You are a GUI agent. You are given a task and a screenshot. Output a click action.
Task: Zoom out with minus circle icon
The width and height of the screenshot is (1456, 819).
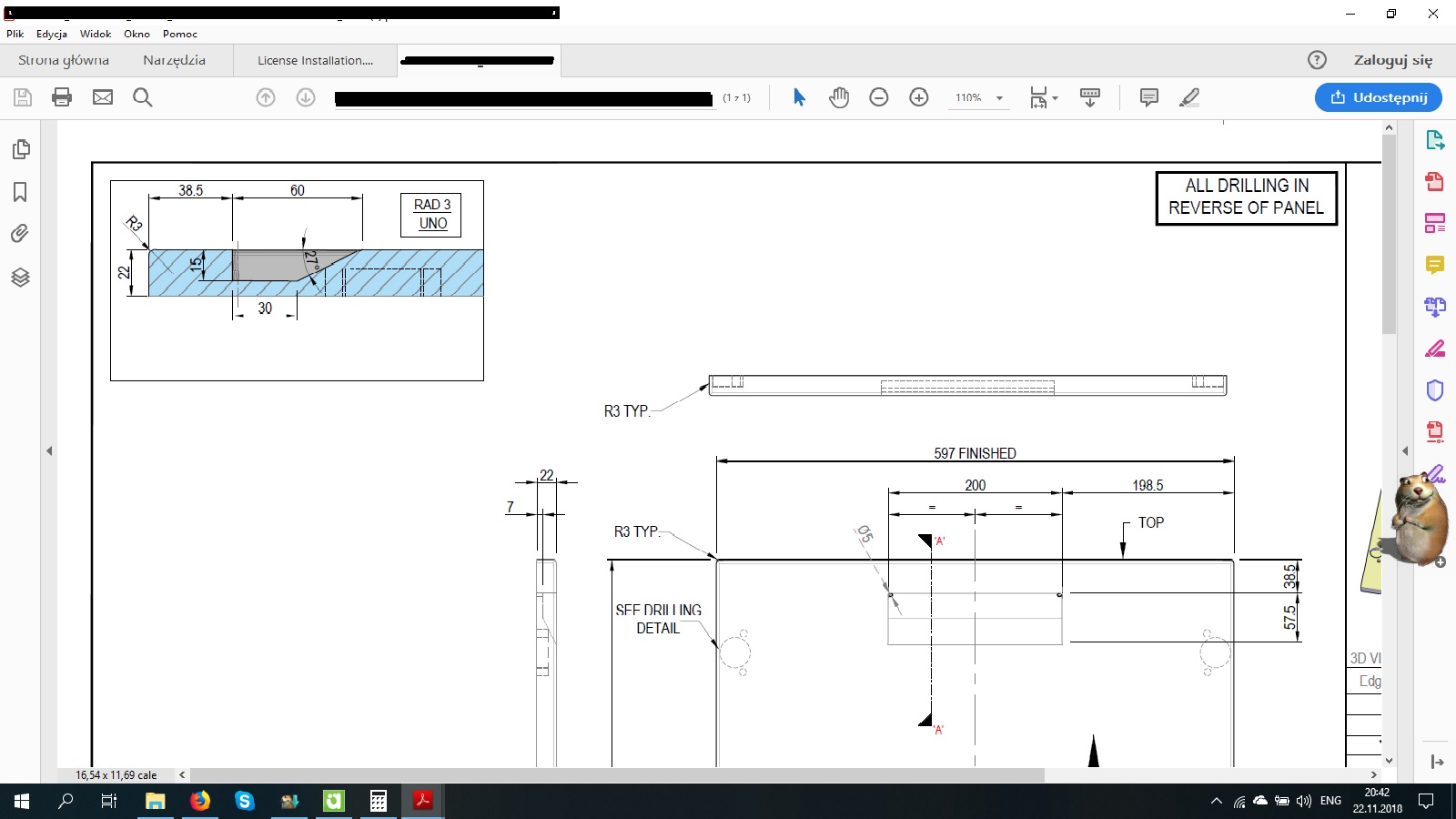click(879, 97)
